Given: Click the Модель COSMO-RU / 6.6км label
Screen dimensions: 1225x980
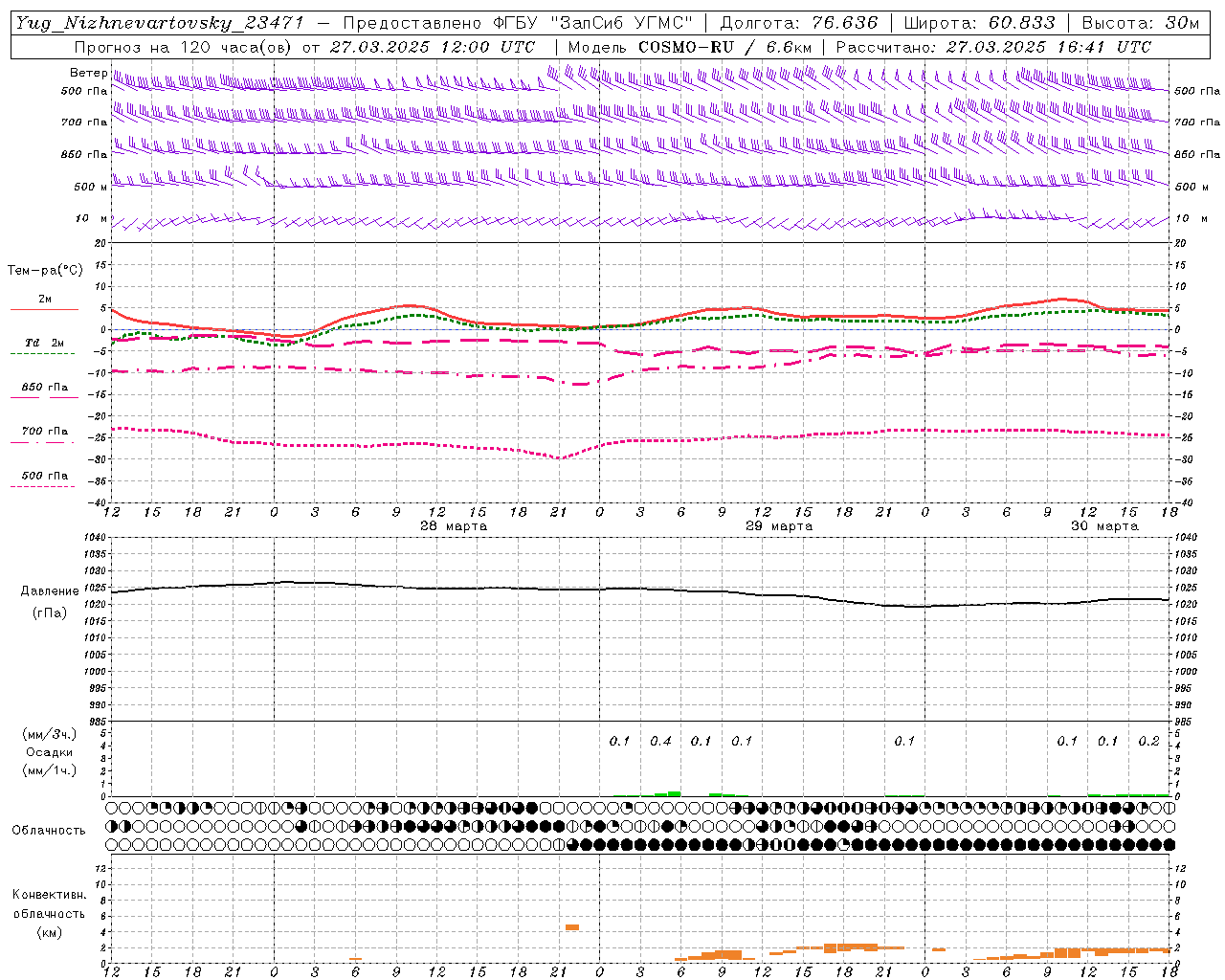Looking at the screenshot, I should pos(690,46).
